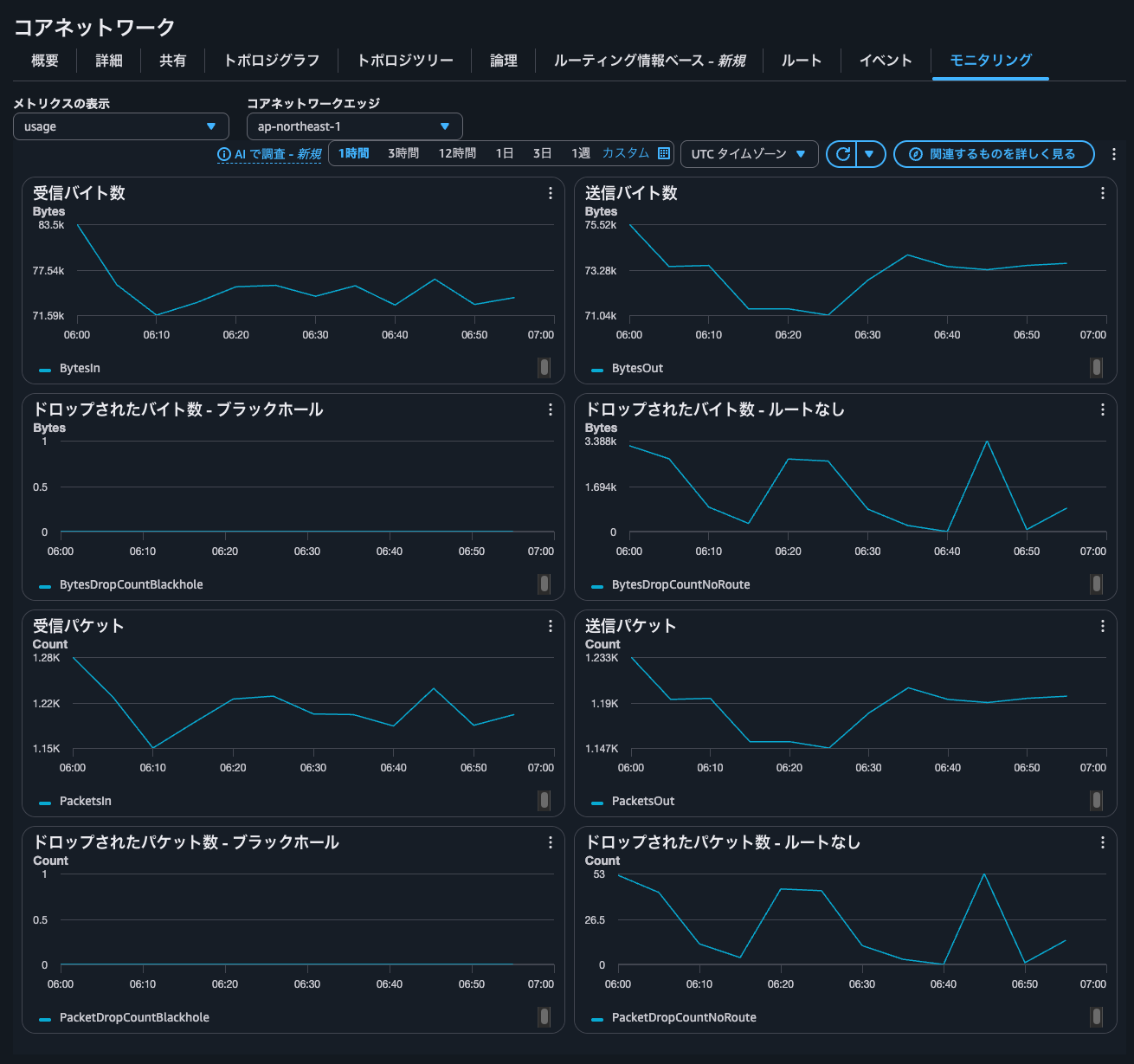Open the イベント tab
Image resolution: width=1134 pixels, height=1064 pixels.
click(886, 60)
